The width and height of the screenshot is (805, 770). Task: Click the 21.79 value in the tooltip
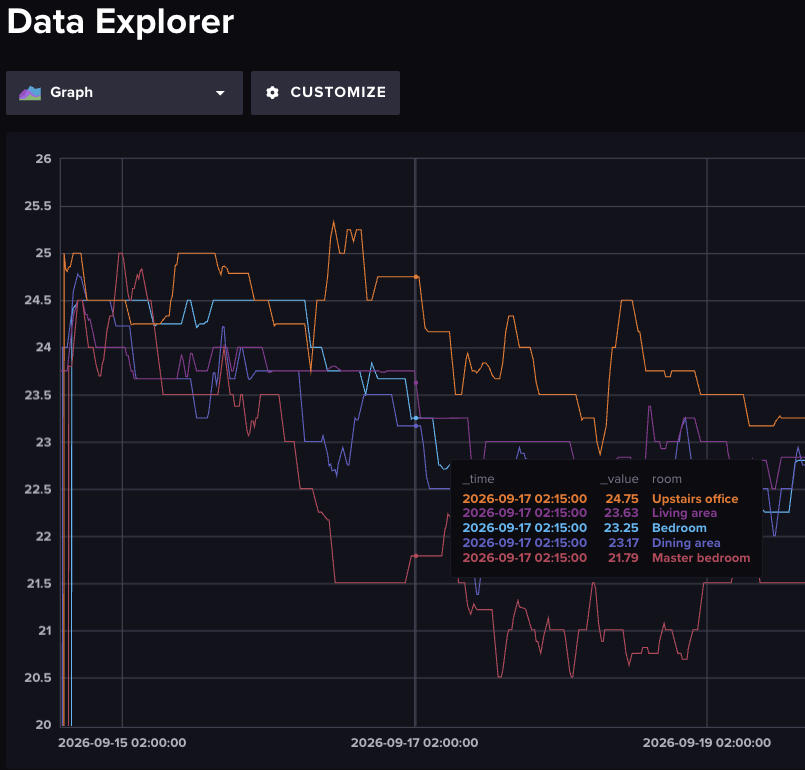coord(623,557)
